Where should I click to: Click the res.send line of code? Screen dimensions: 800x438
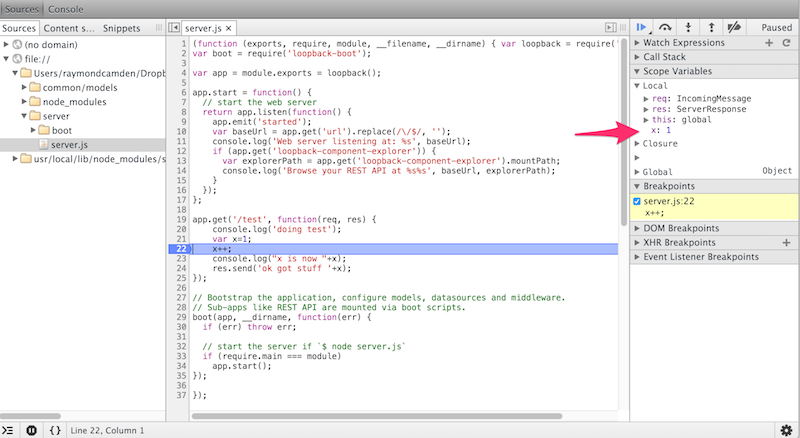(282, 269)
